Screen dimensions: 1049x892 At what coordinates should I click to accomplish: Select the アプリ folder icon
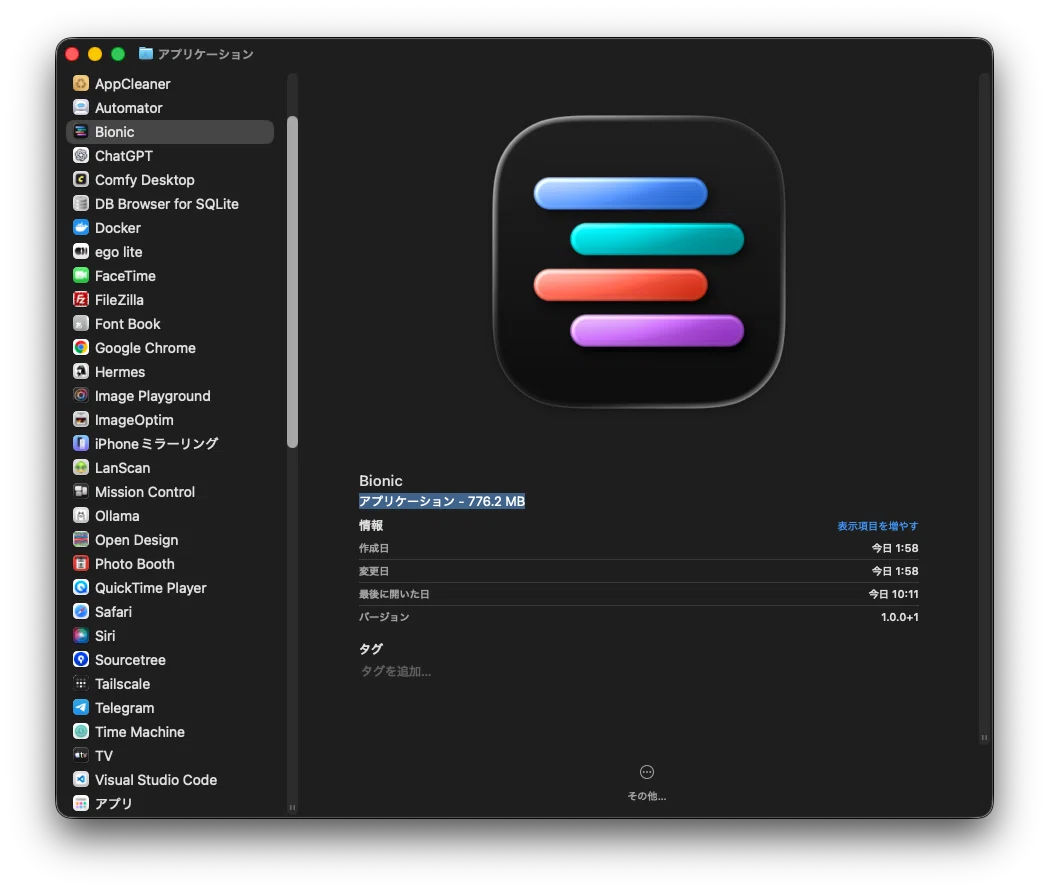coord(81,803)
